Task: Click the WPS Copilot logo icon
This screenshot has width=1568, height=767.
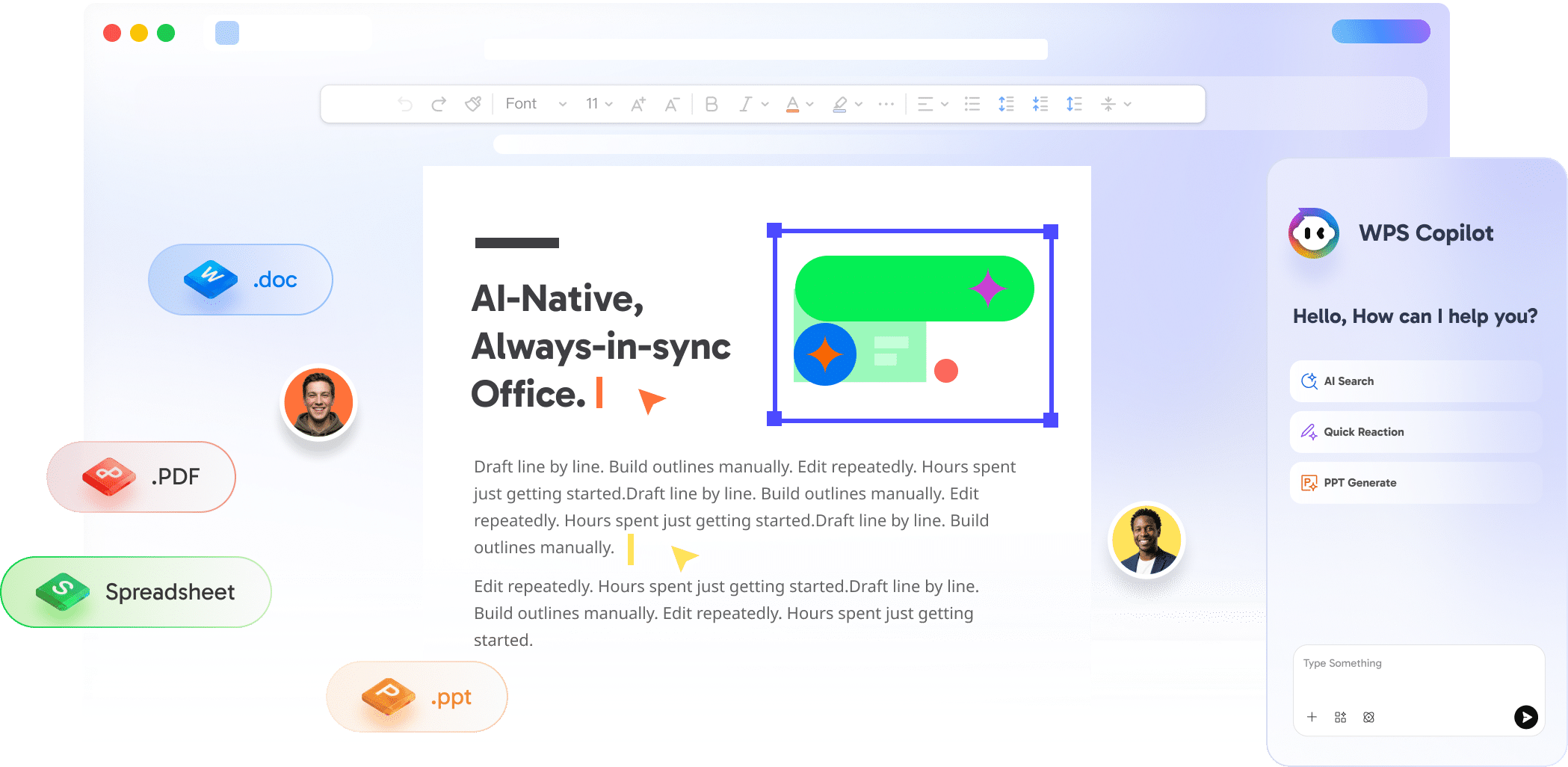Action: pyautogui.click(x=1313, y=233)
